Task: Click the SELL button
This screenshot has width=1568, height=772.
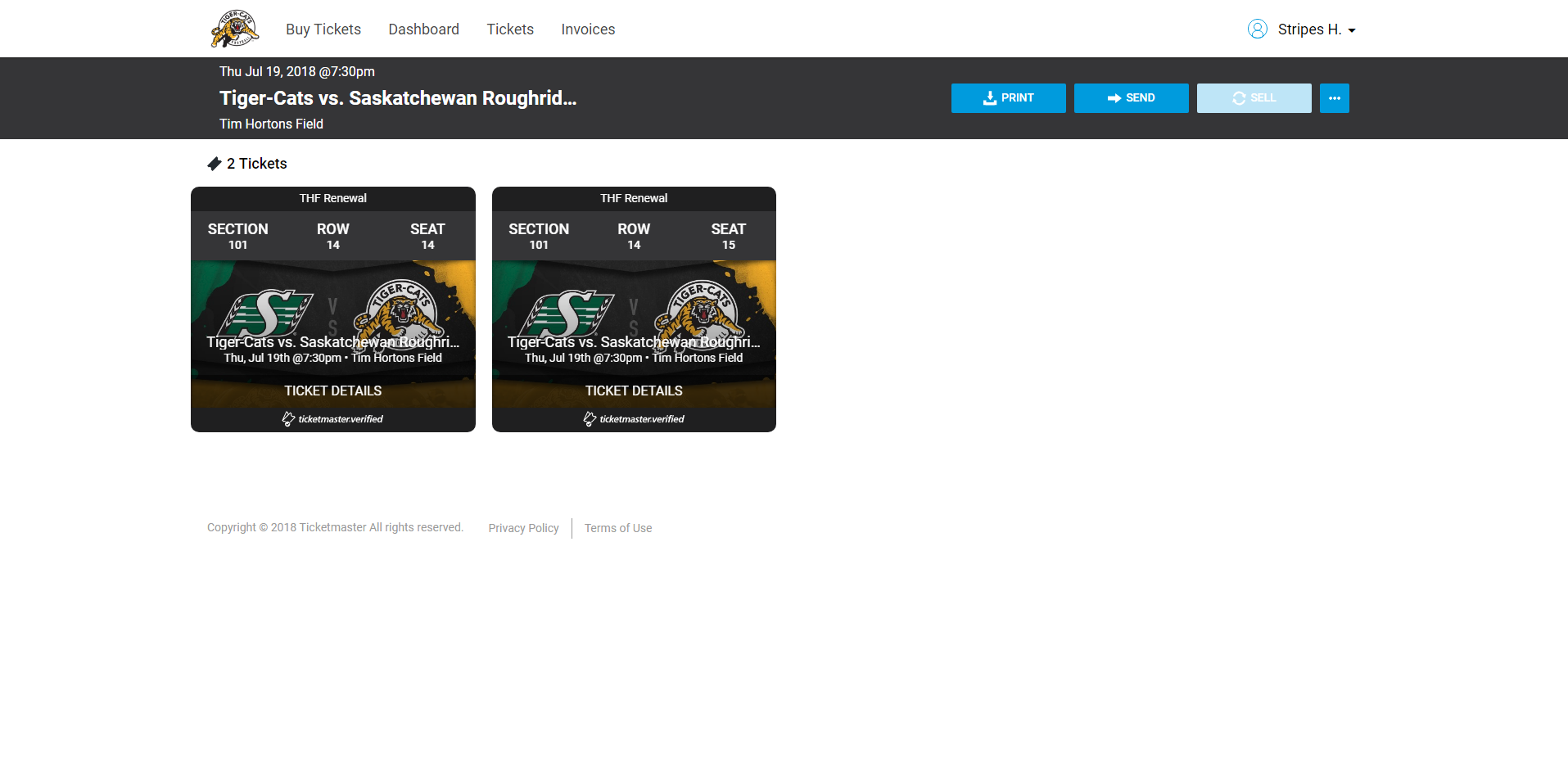Action: [1254, 98]
